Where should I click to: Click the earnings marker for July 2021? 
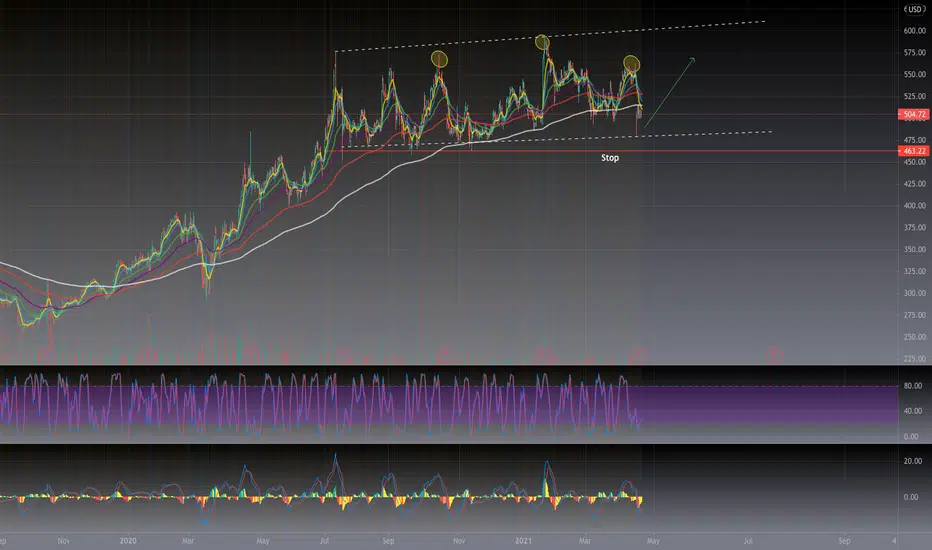tap(773, 355)
